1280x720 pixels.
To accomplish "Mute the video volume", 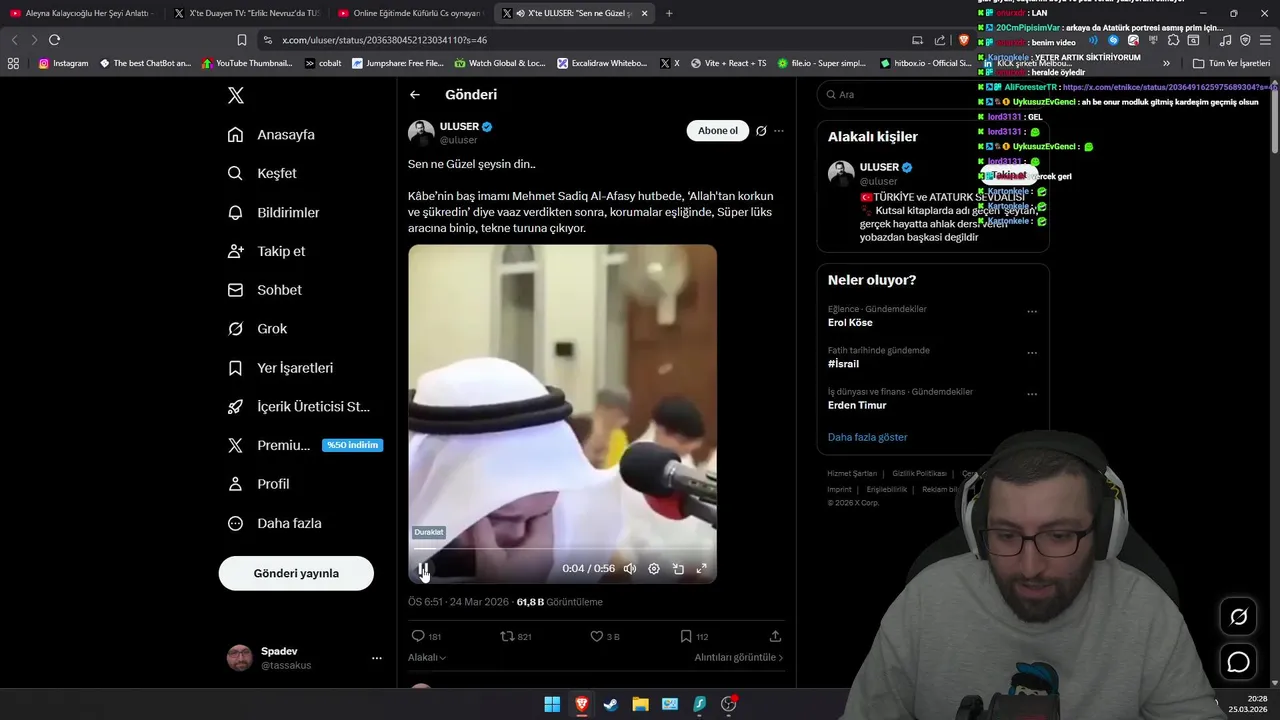I will click(630, 569).
